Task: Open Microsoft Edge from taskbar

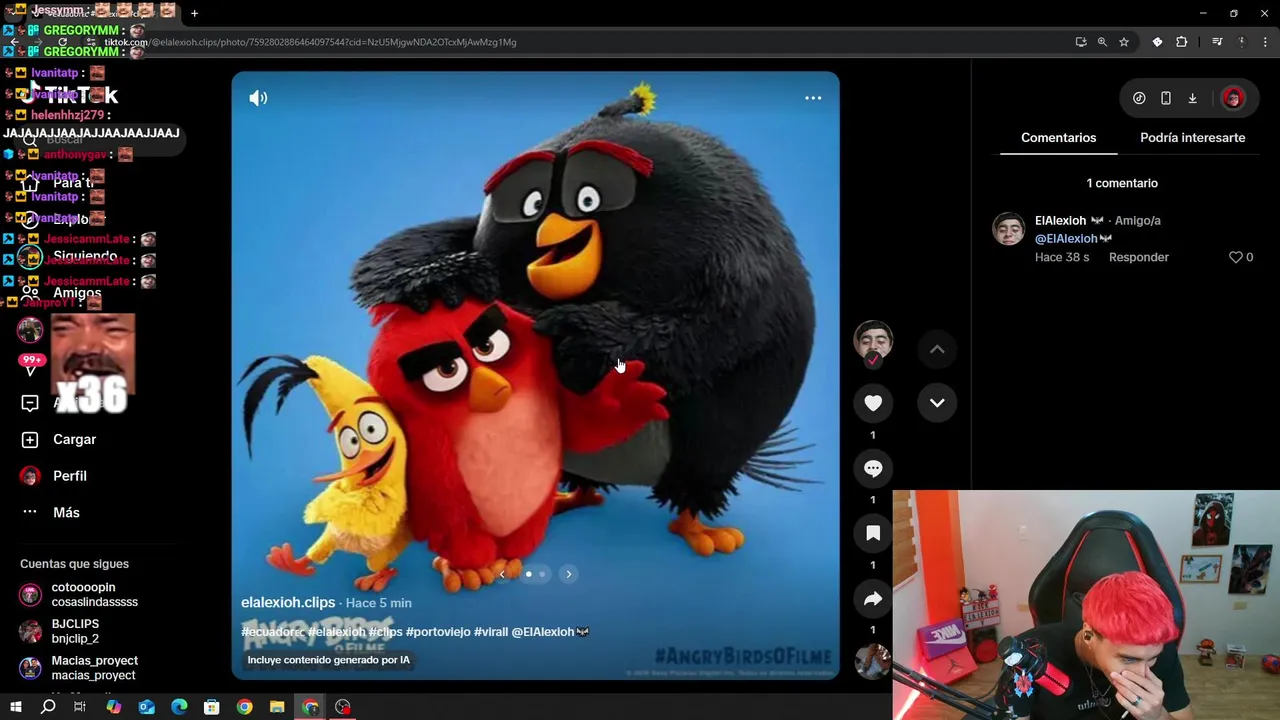Action: pos(179,707)
